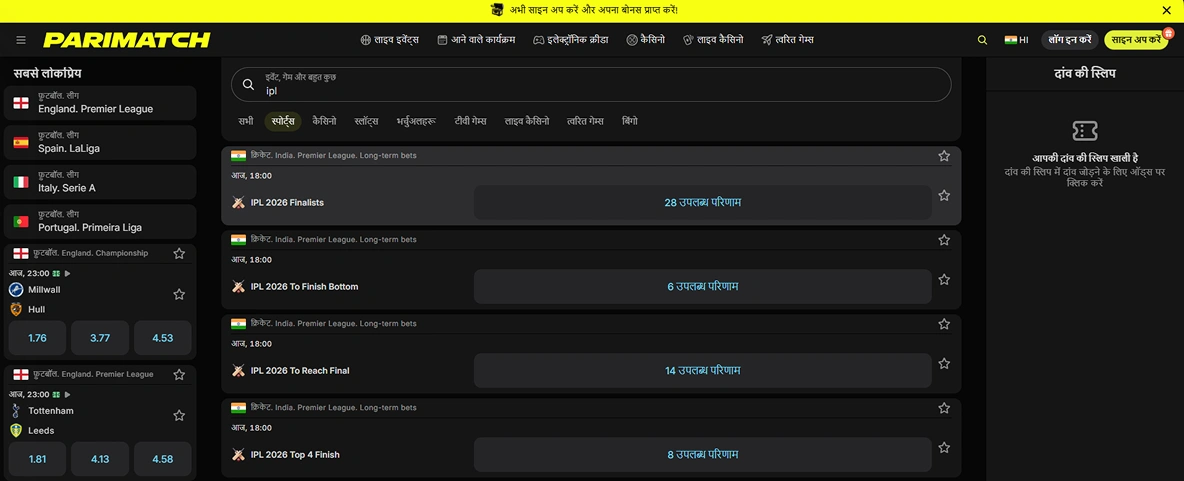
Task: Open 6 उपलब्ध परिणाम for Finish Bottom
Action: click(x=702, y=286)
